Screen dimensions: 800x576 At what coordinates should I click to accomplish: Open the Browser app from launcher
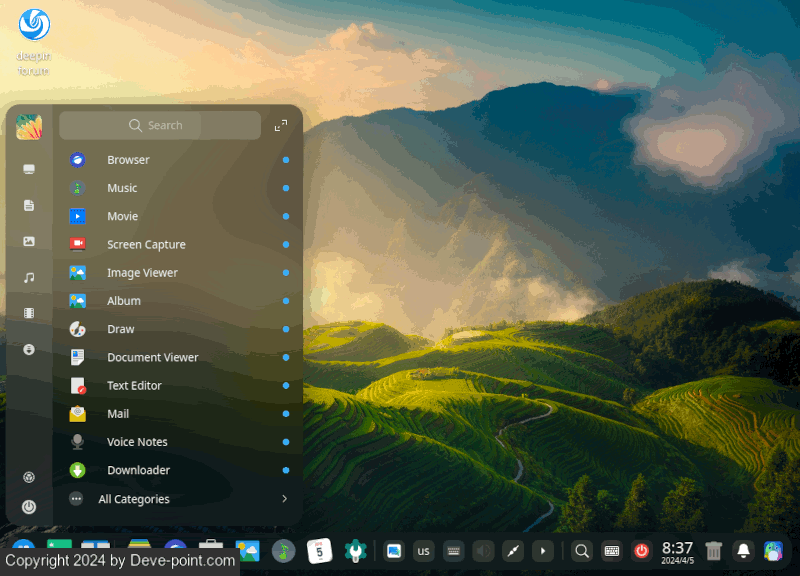[128, 160]
